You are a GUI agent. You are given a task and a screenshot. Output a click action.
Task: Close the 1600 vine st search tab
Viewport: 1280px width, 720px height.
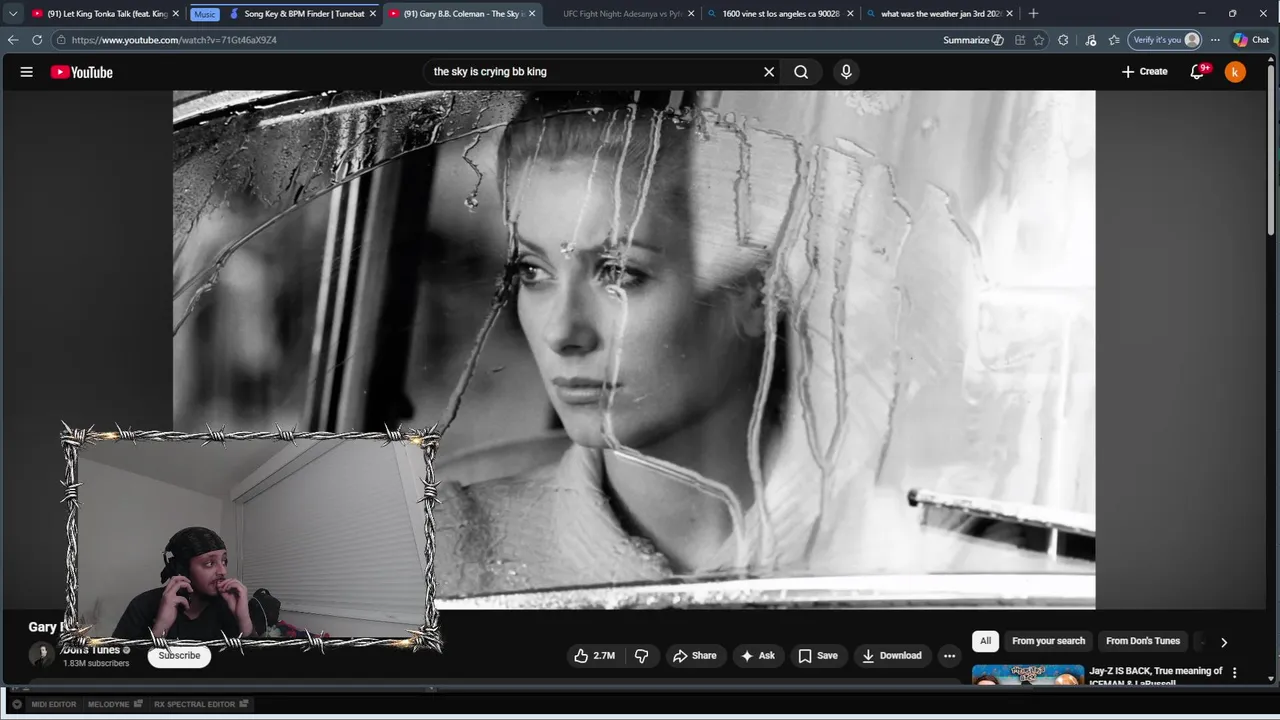click(850, 14)
